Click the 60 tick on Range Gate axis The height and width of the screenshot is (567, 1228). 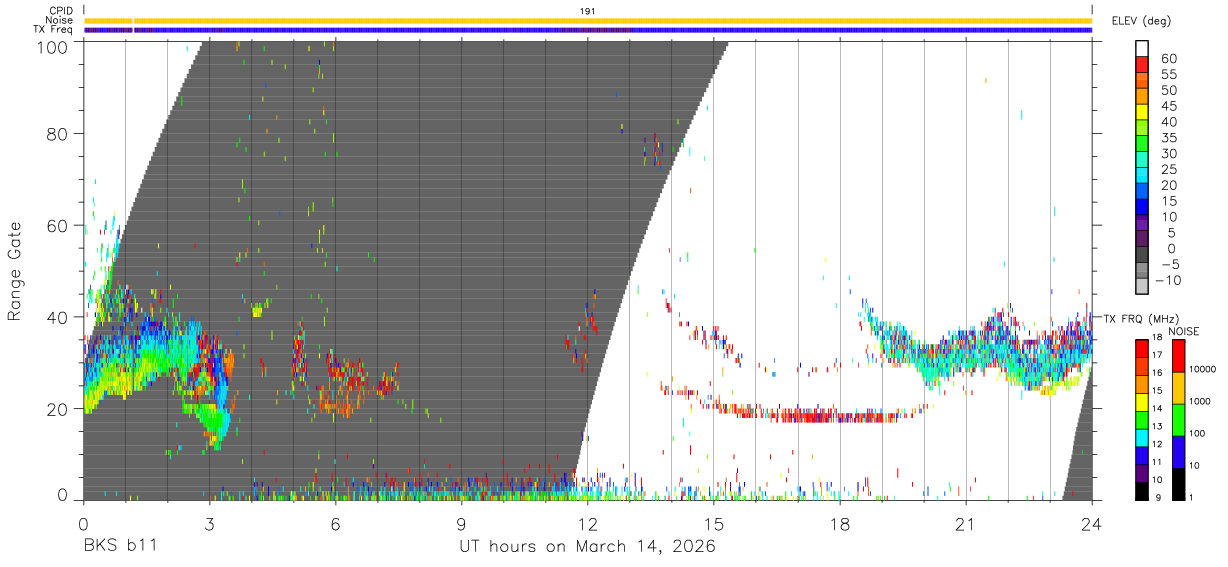click(58, 226)
